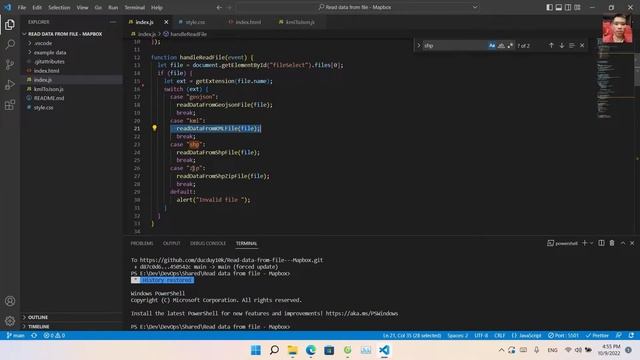Expand Replace mode chevron in find widget

point(418,45)
